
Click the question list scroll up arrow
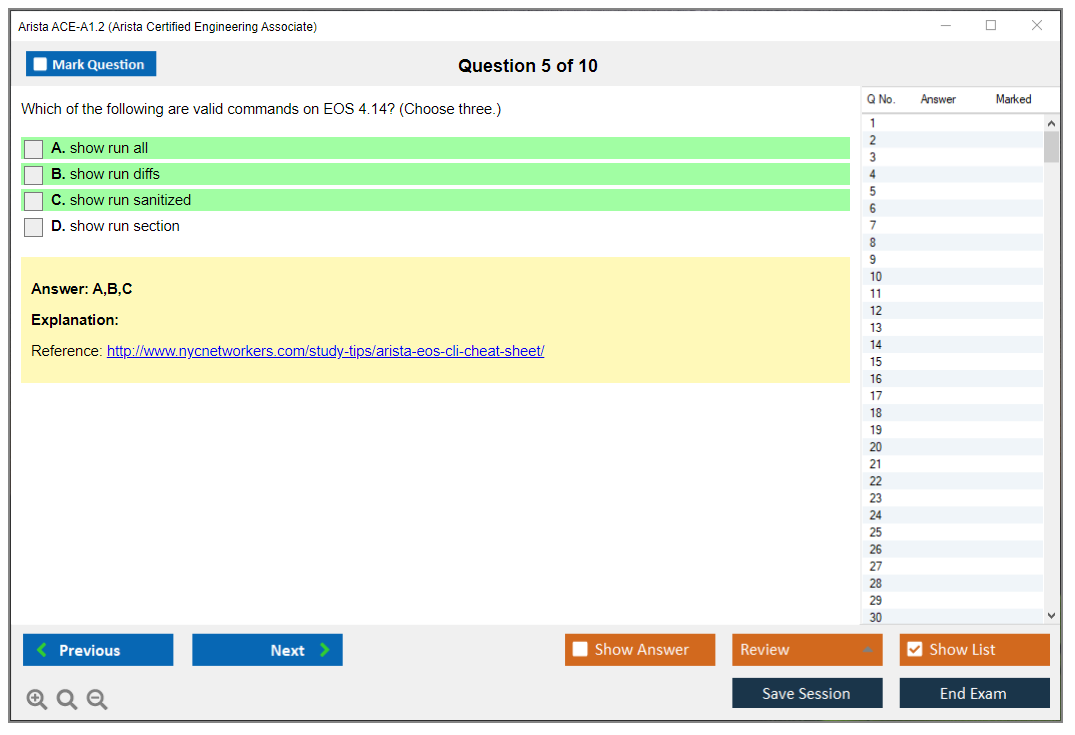click(1050, 123)
